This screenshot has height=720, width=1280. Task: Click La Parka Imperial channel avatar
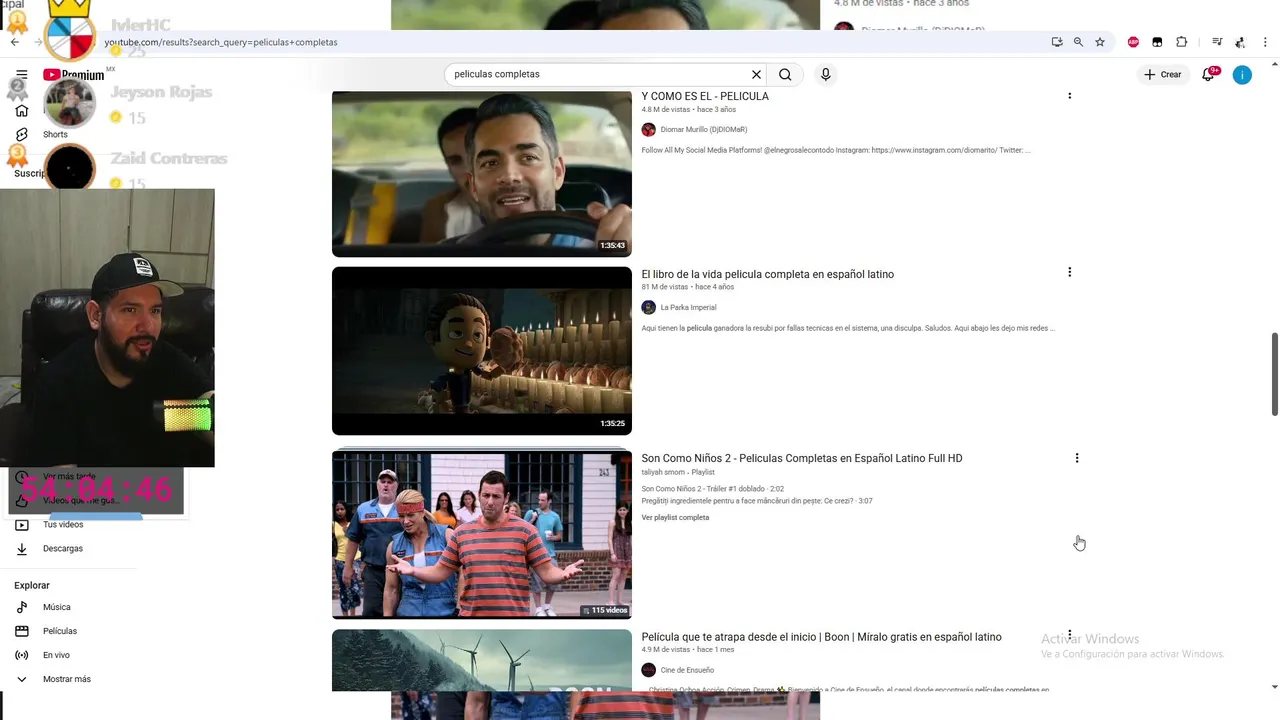click(648, 308)
